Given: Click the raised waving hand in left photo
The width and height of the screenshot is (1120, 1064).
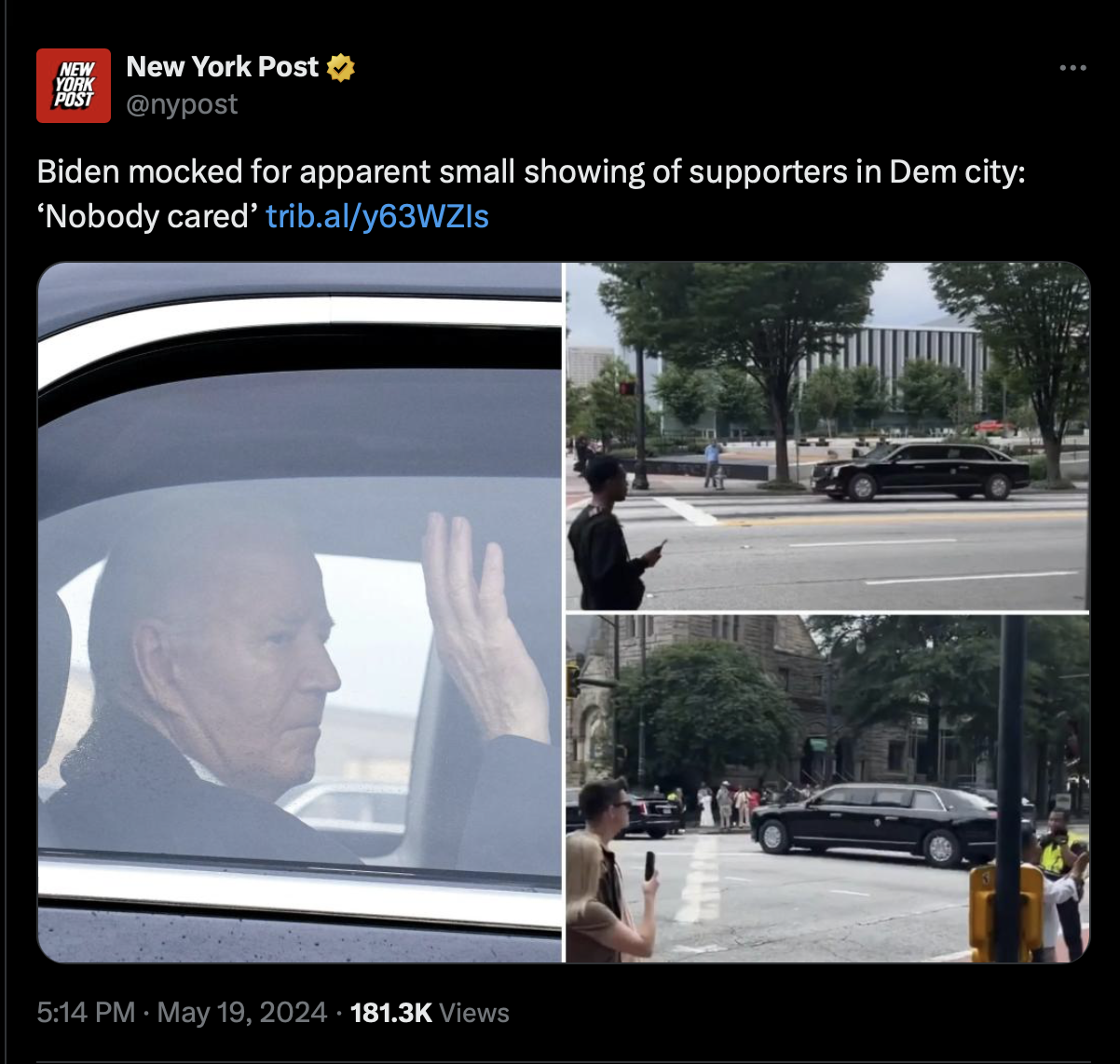Looking at the screenshot, I should pos(482,626).
